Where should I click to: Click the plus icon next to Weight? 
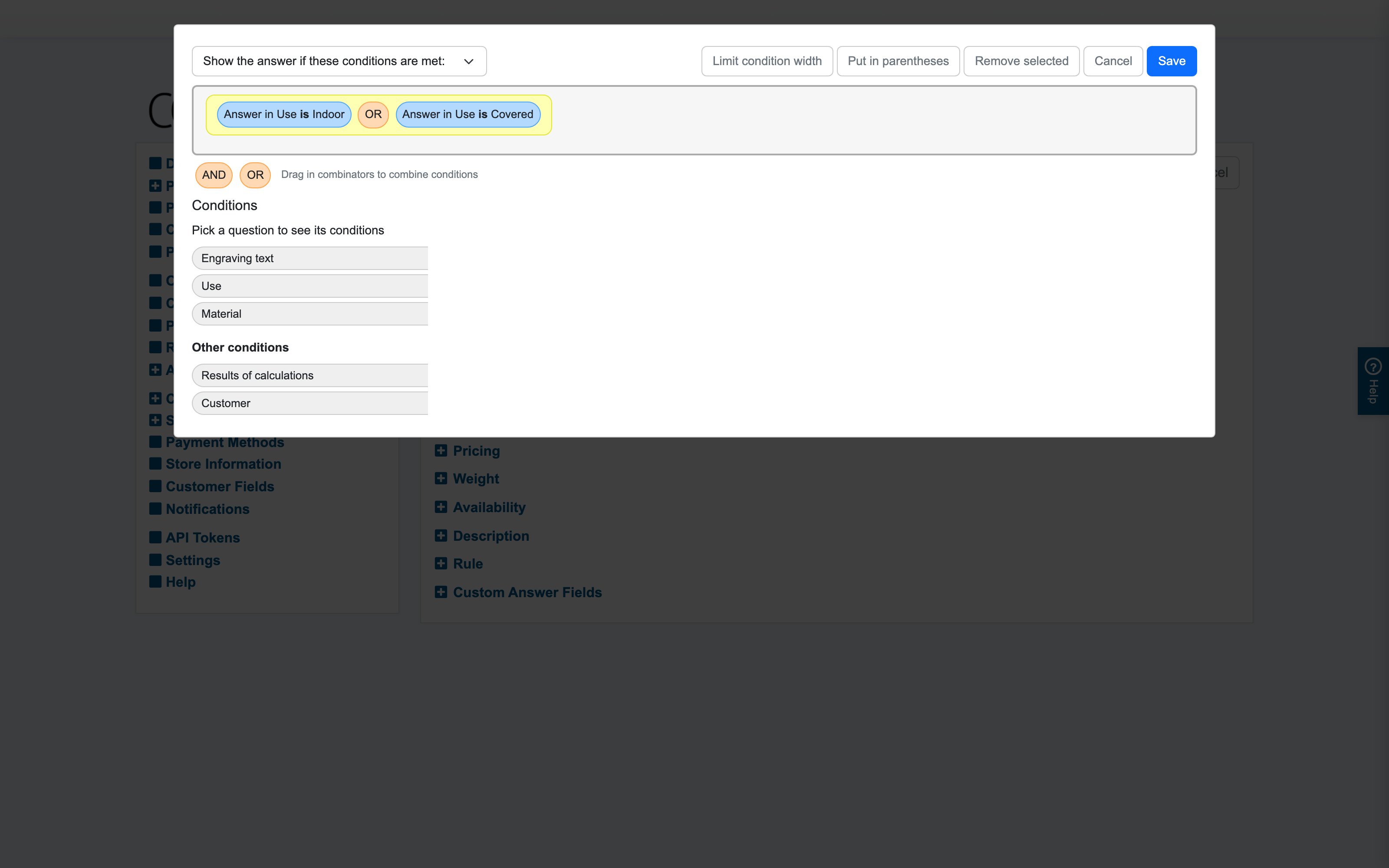441,478
